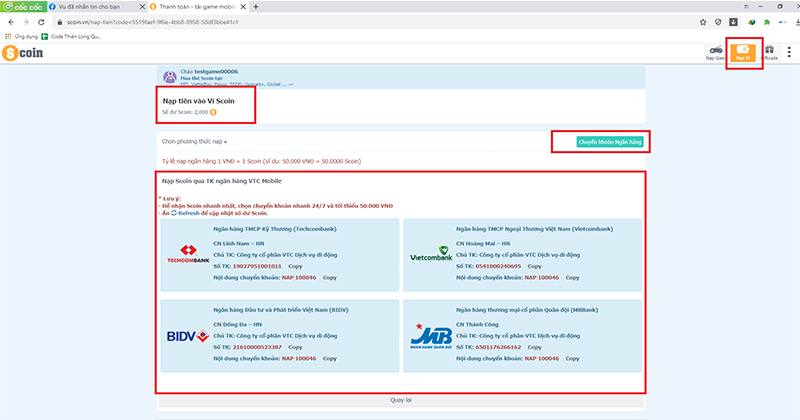Click the browser forward arrow
This screenshot has height=420, width=800.
[26, 22]
